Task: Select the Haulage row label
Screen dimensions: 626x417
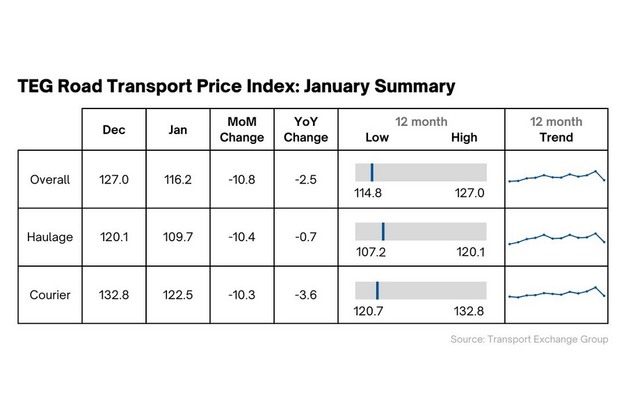Action: click(50, 238)
